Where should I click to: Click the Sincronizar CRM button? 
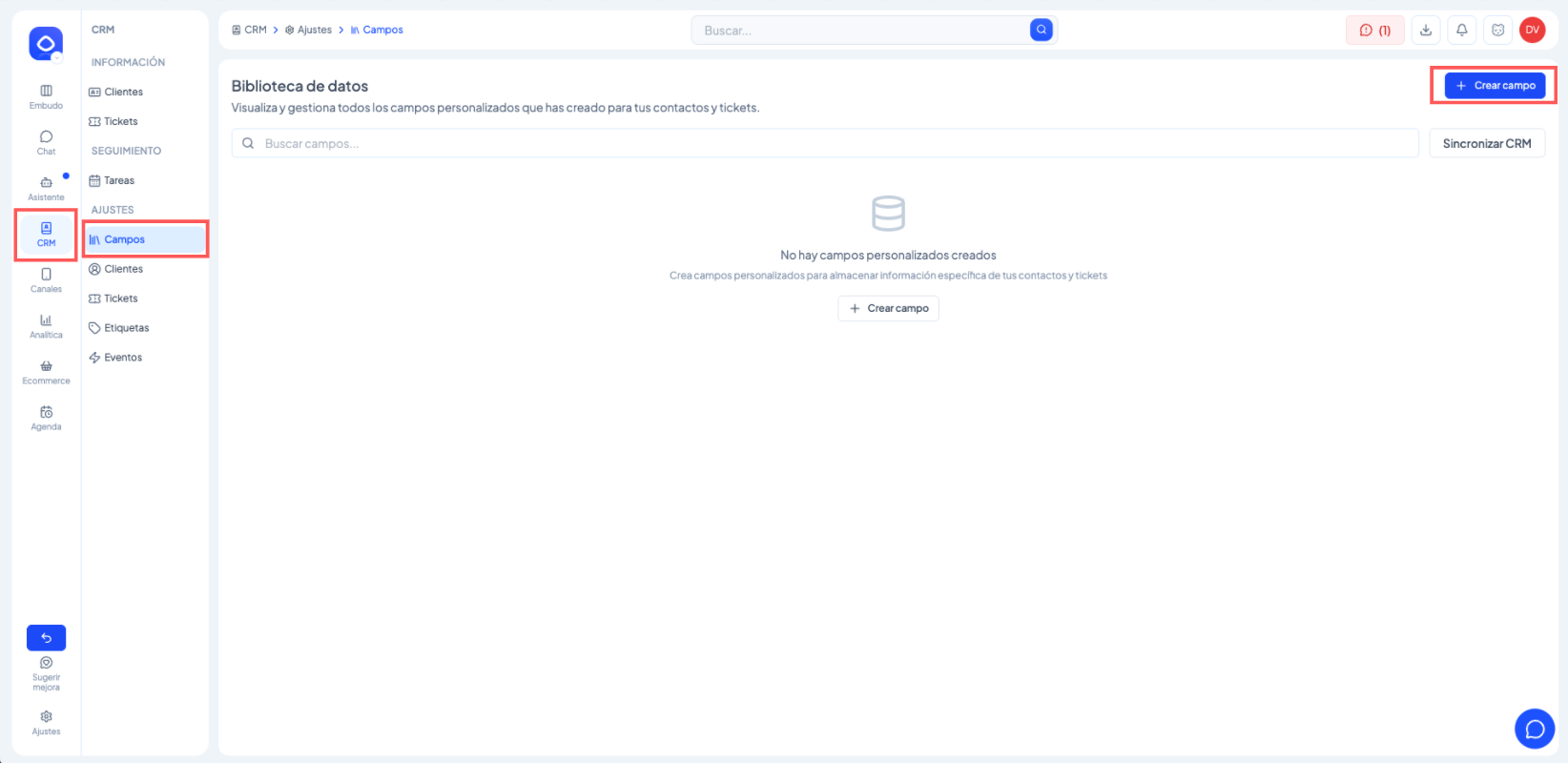(x=1487, y=143)
